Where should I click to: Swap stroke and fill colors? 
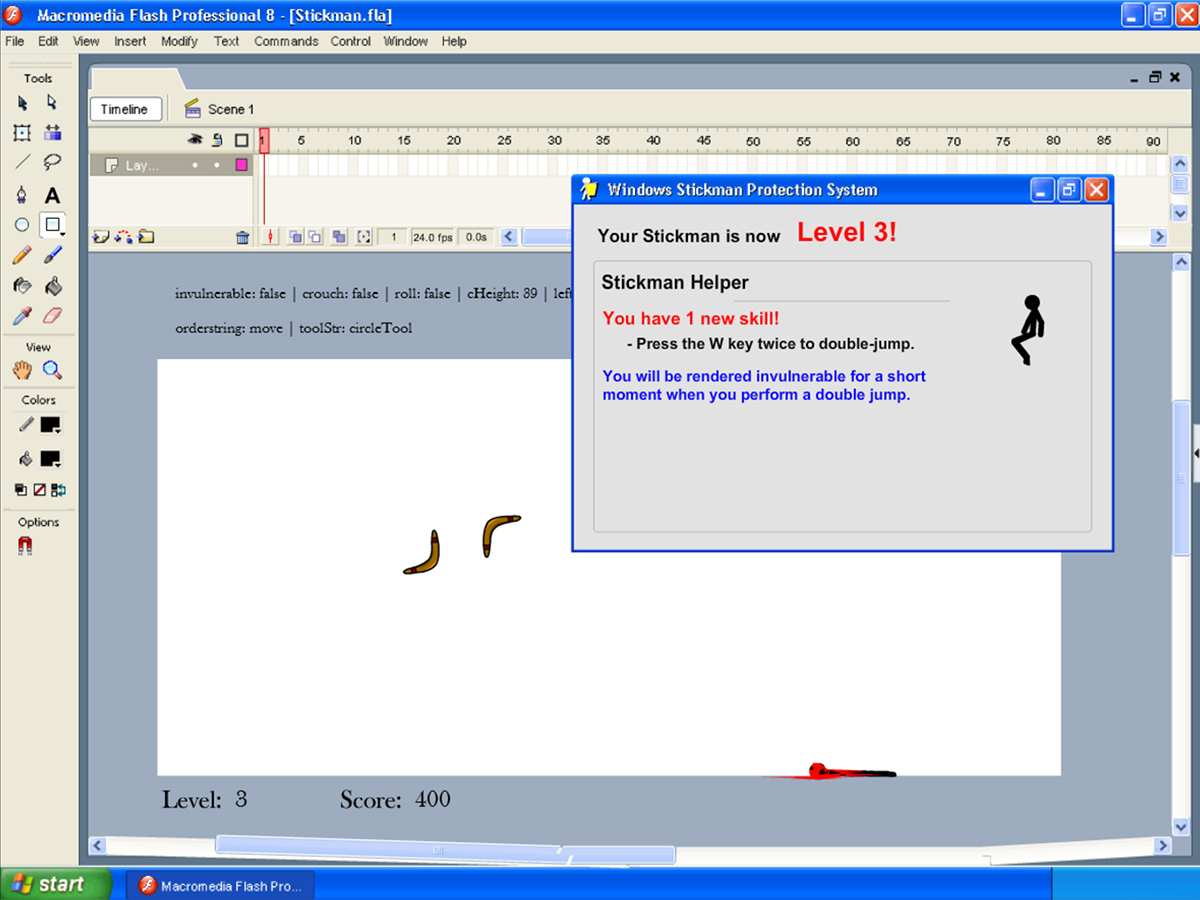pos(59,490)
